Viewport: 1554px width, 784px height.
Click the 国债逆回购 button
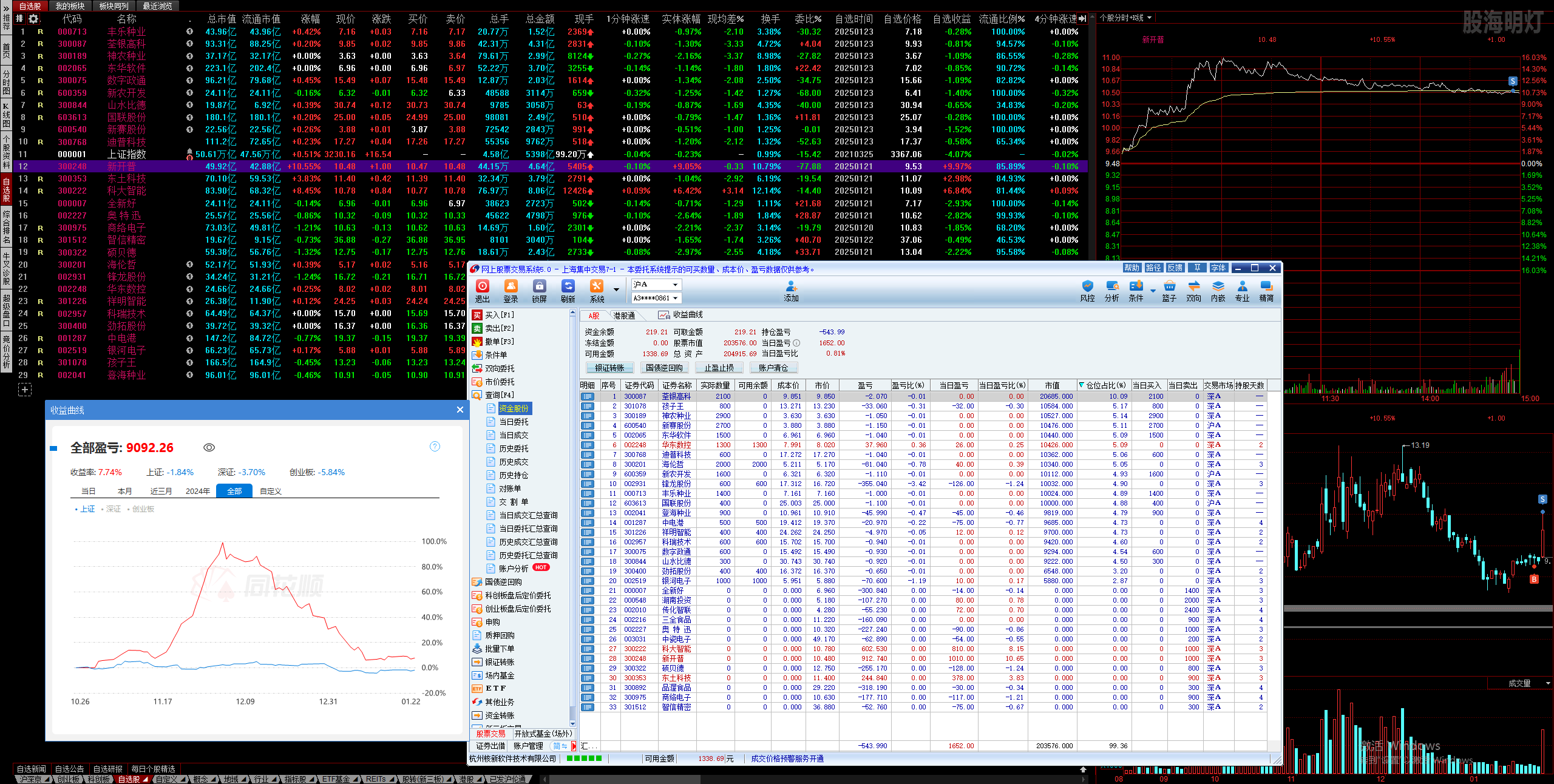(664, 368)
